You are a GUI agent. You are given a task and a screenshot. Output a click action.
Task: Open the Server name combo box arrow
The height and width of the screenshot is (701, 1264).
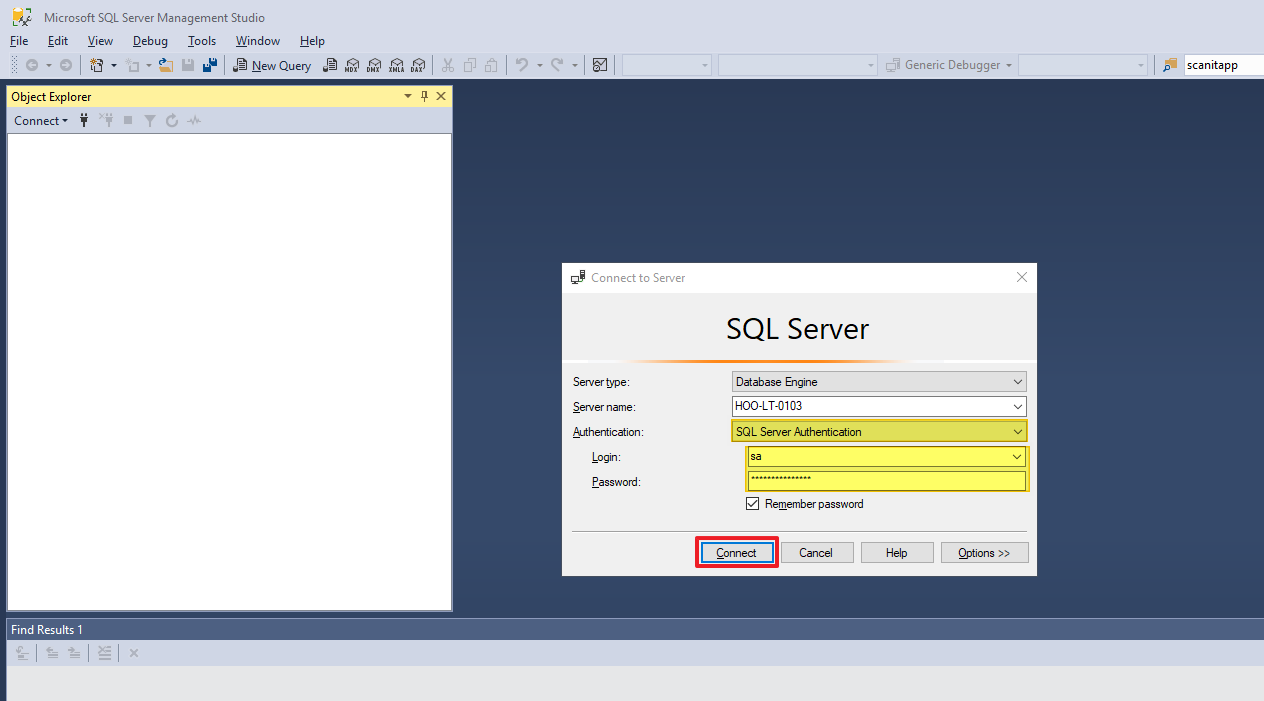[x=1018, y=407]
